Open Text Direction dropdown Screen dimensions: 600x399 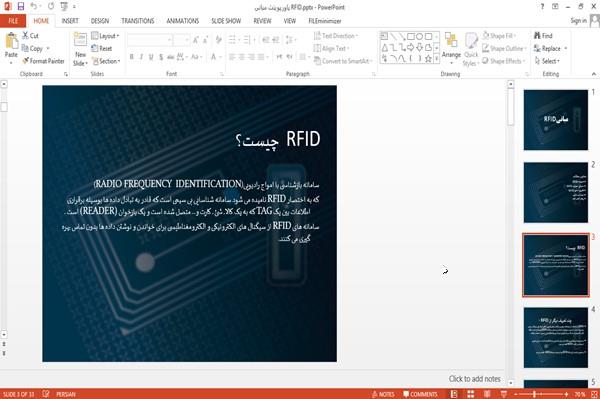pos(336,36)
